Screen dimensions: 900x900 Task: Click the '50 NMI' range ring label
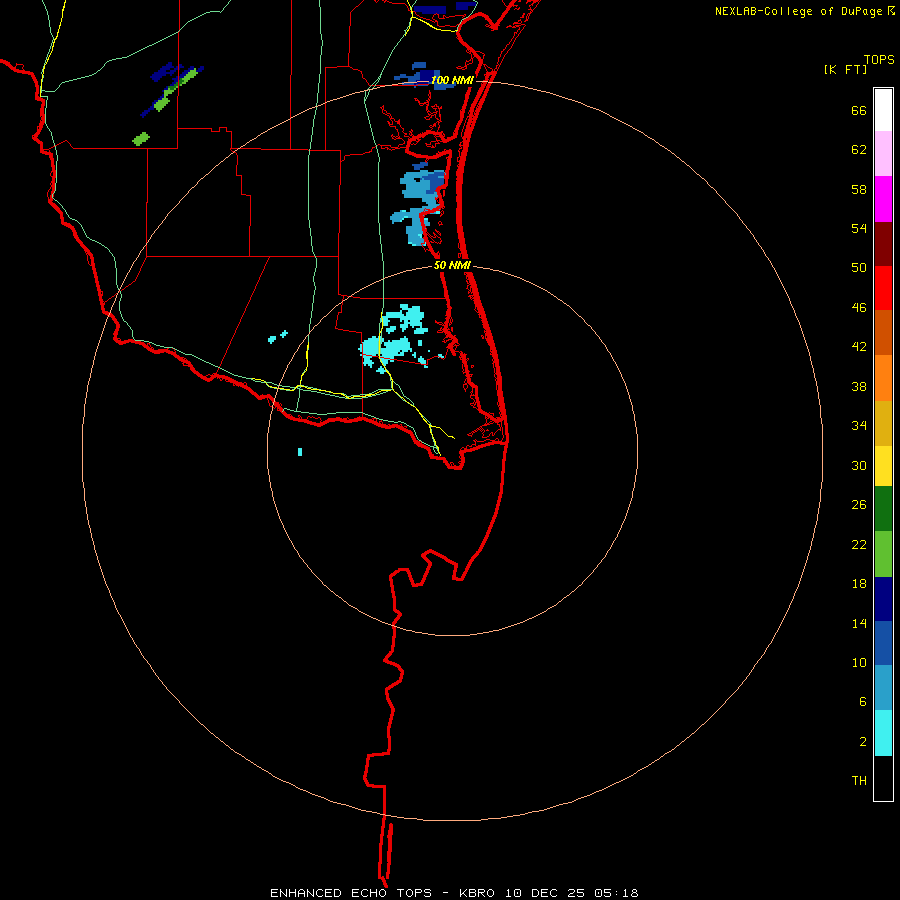click(x=452, y=265)
